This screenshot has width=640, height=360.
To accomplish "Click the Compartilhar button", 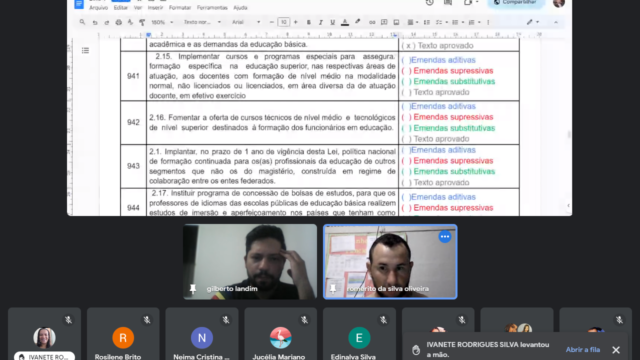I will point(516,3).
